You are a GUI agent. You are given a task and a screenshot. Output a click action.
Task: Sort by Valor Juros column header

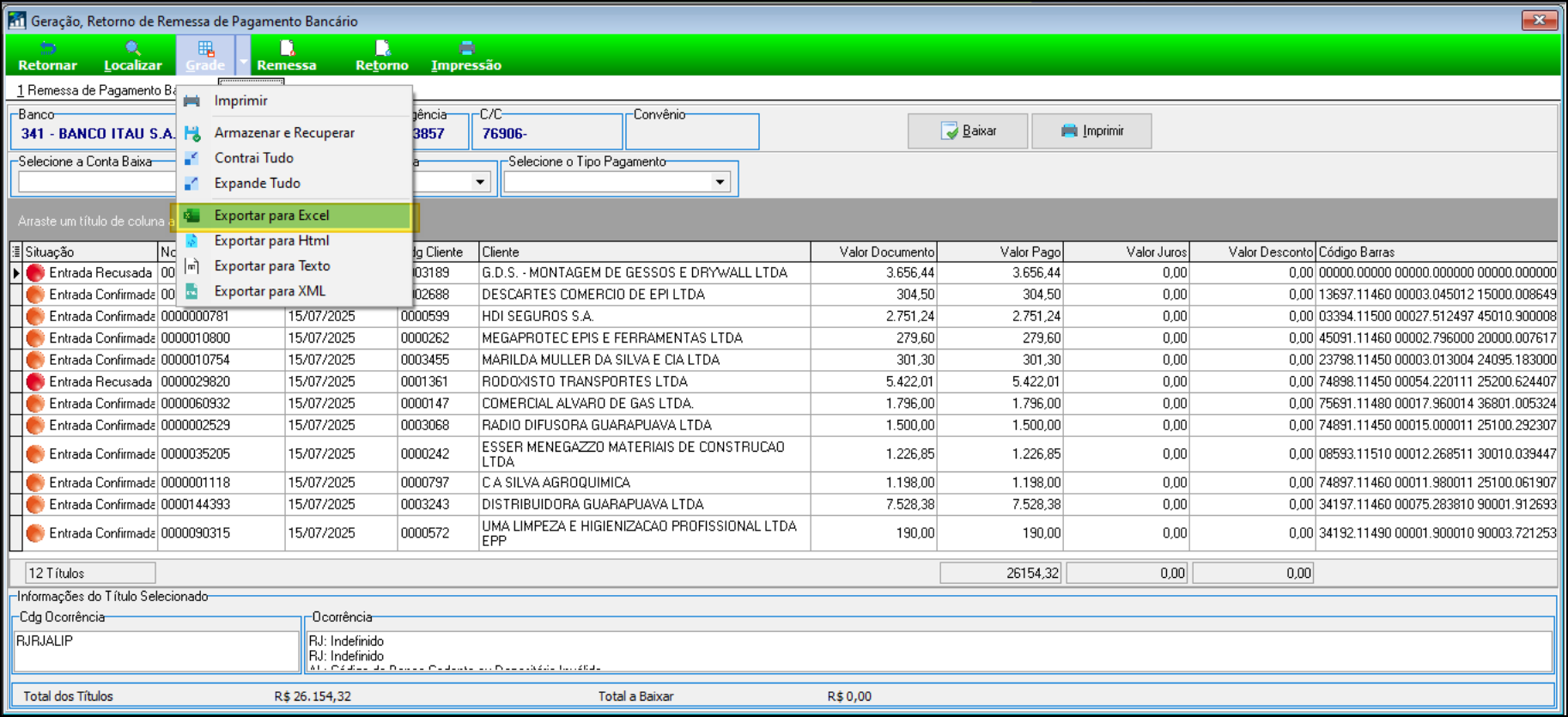point(1126,252)
